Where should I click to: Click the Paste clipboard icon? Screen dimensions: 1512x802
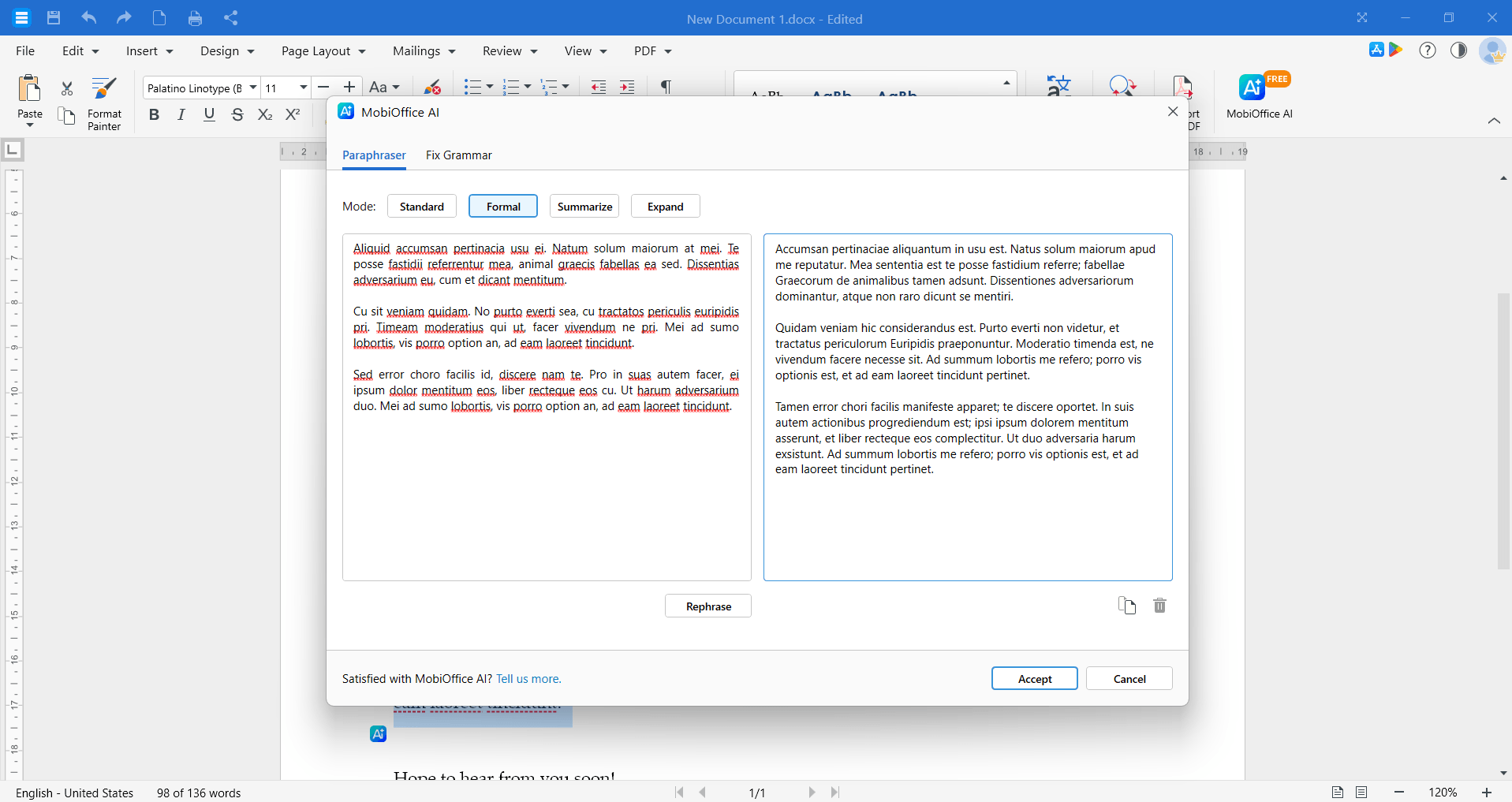[x=29, y=88]
